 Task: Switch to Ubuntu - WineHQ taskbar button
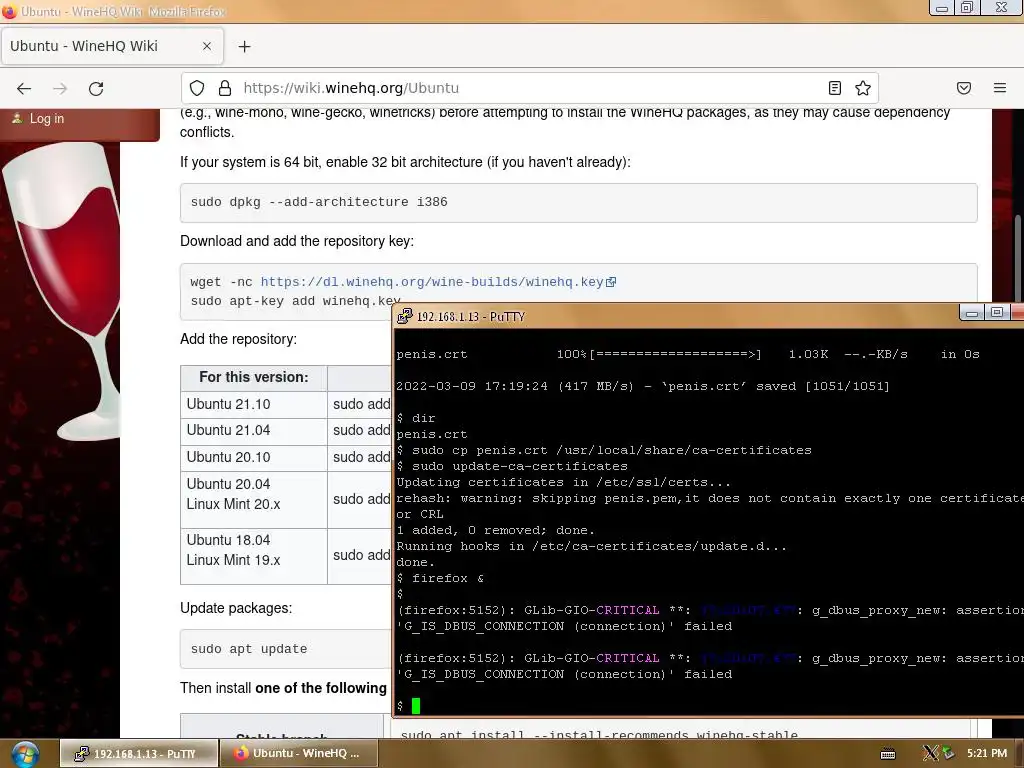click(x=301, y=754)
